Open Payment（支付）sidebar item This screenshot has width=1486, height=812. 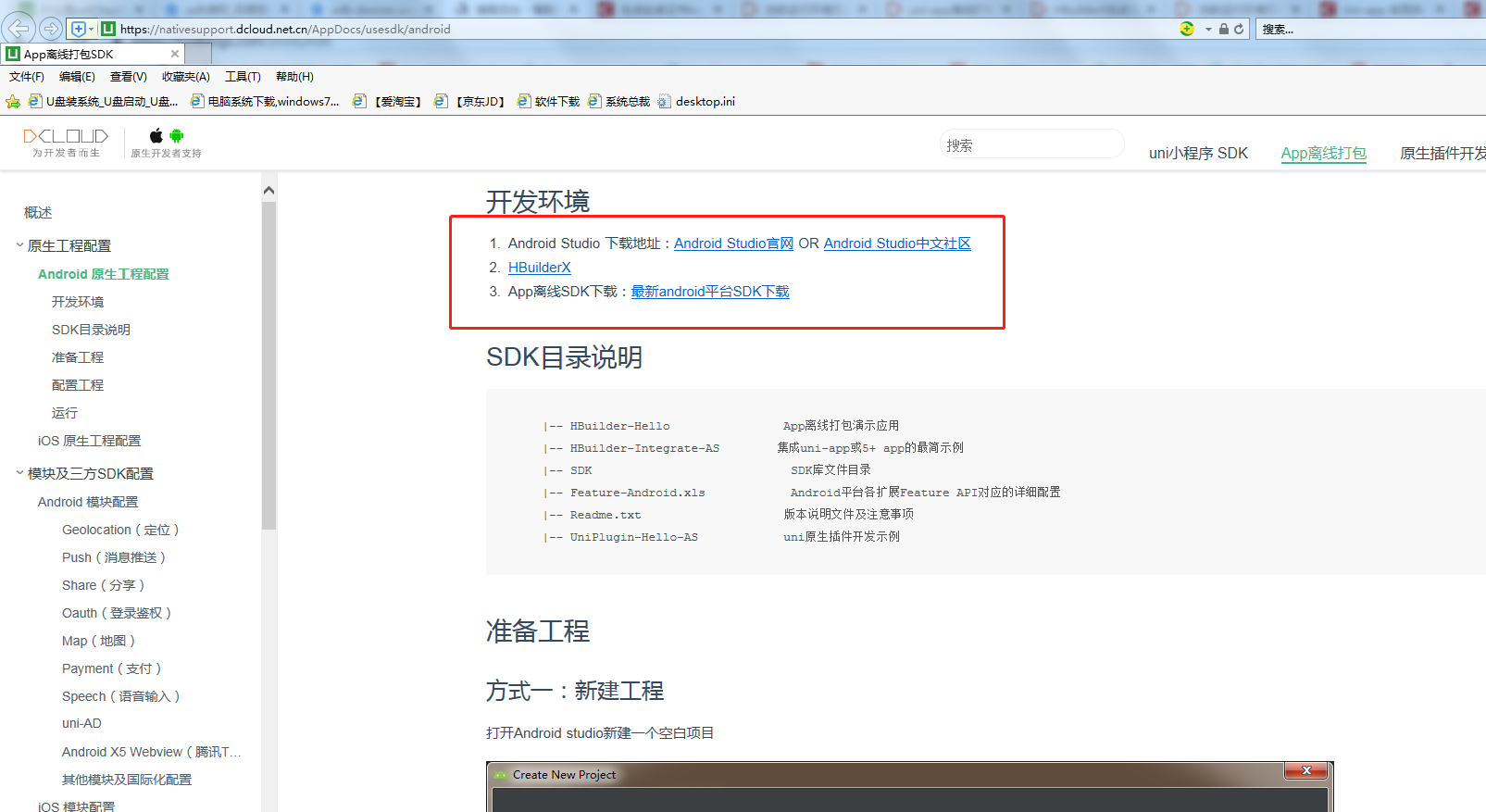112,668
